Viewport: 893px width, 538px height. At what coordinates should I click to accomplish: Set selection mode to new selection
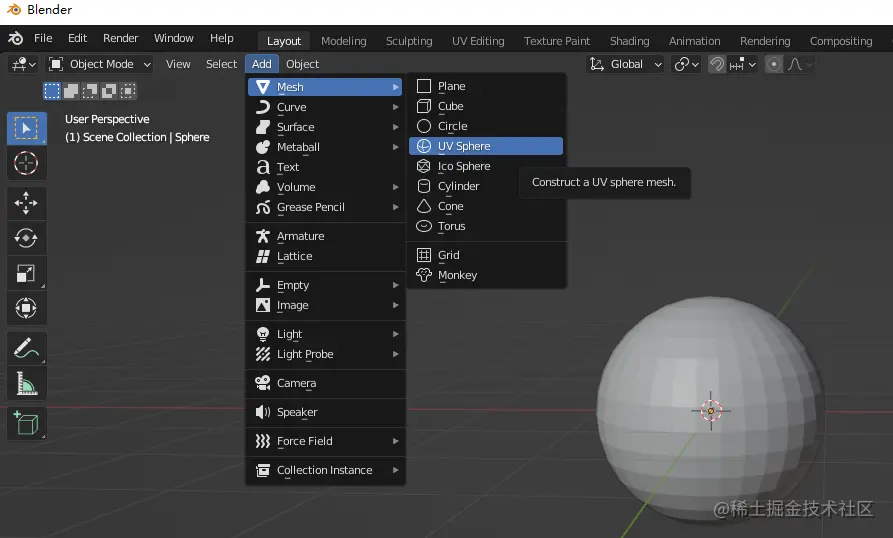click(52, 91)
